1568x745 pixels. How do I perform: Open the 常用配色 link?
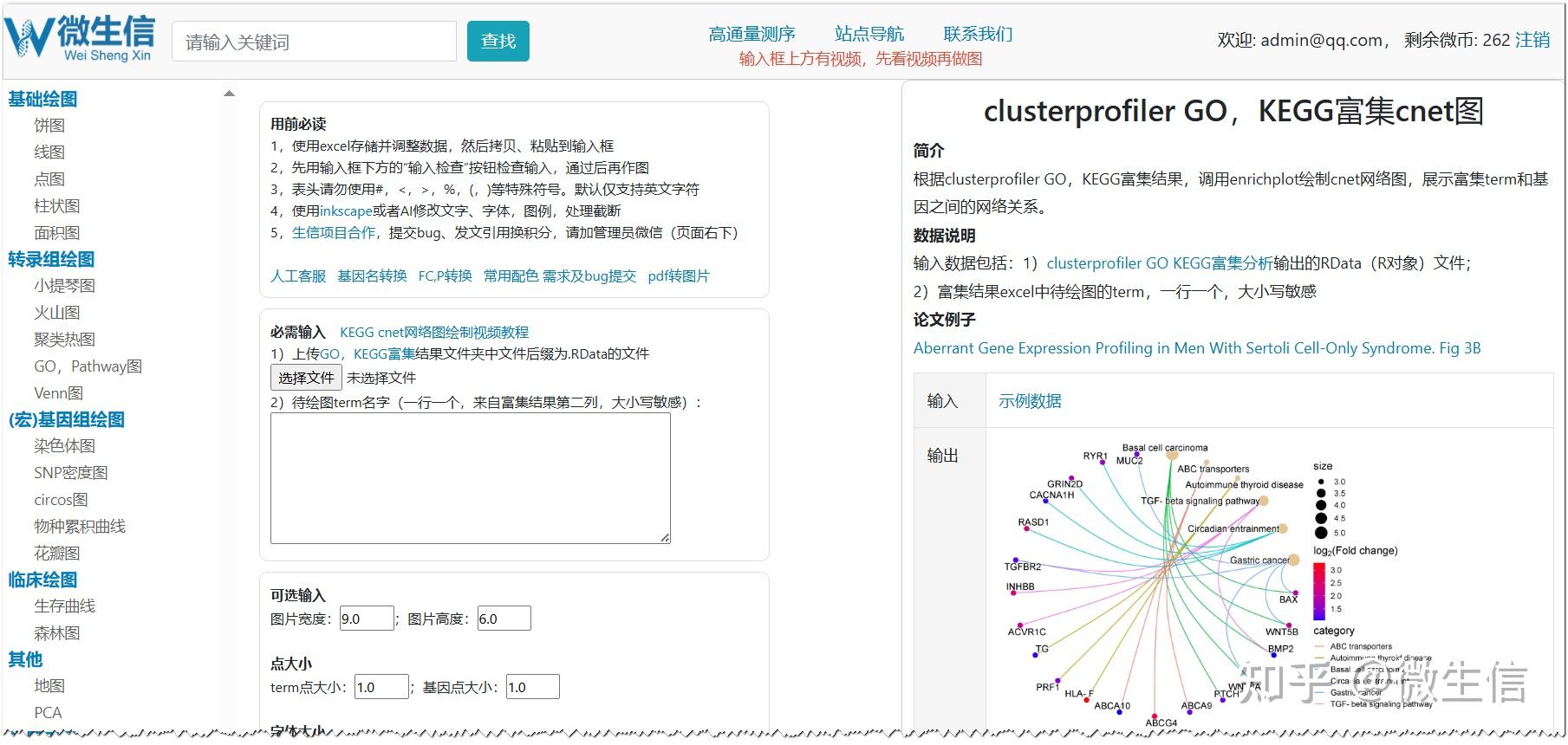[x=511, y=275]
